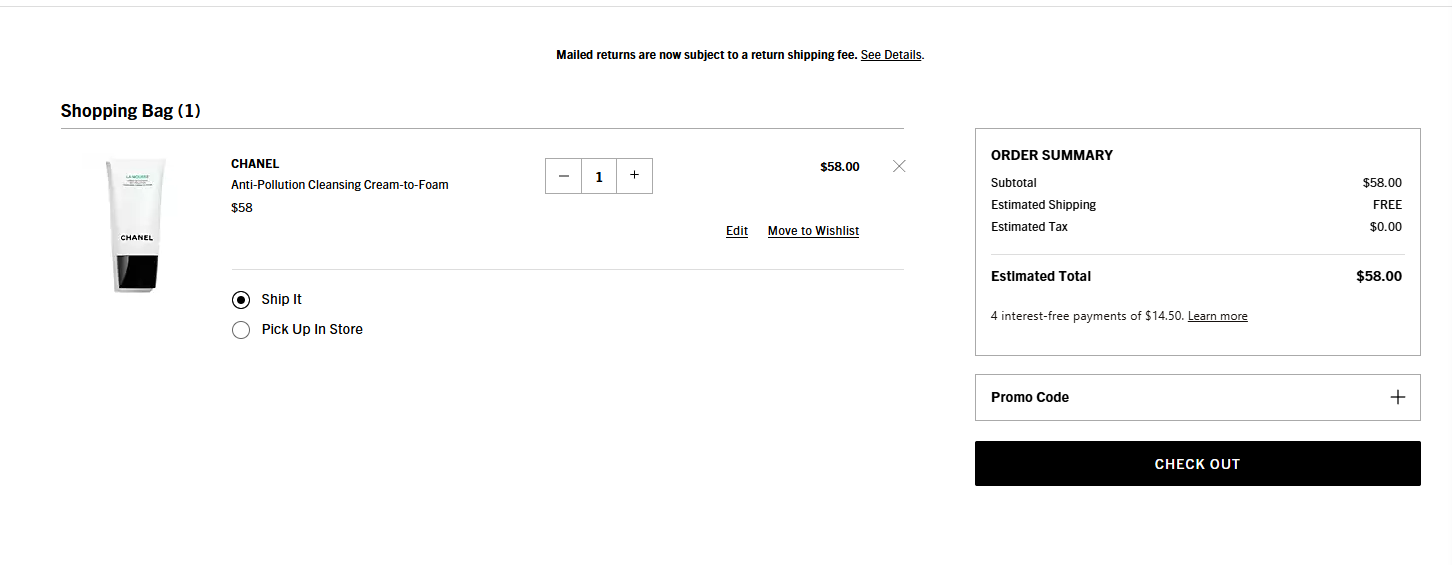Open the CHANEL brand name link

[x=255, y=164]
